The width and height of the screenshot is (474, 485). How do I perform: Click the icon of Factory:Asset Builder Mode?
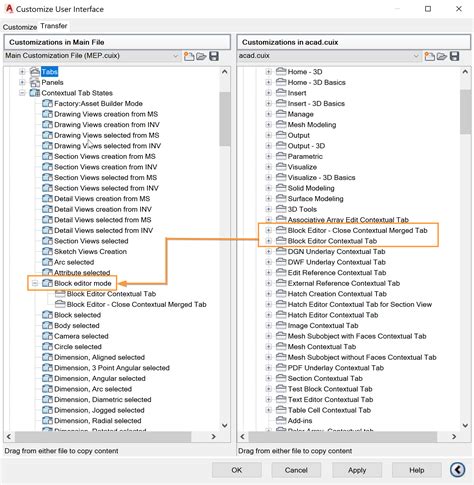click(x=47, y=103)
